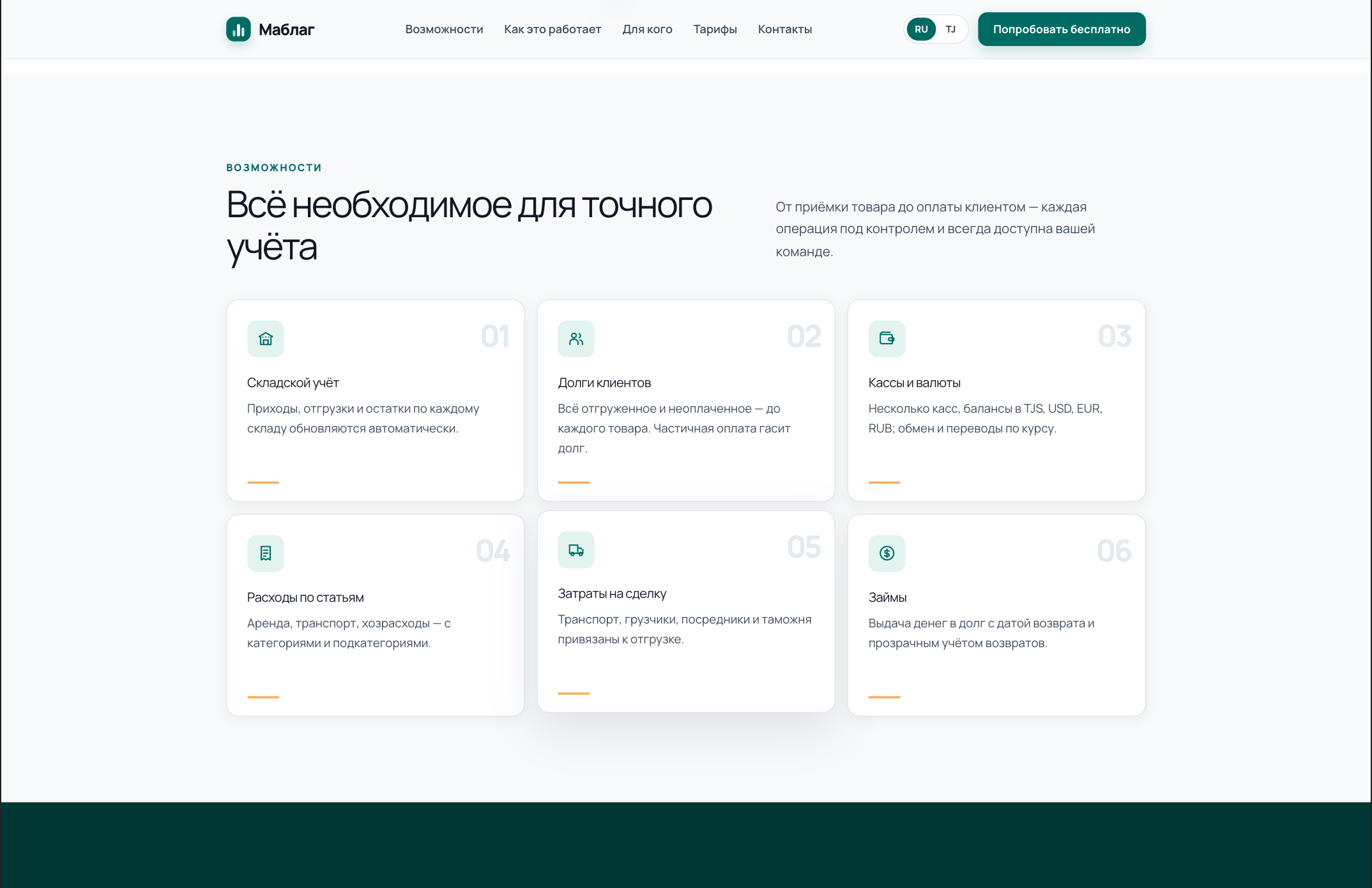Click the number 02 on Долги клиентов card

pos(804,336)
